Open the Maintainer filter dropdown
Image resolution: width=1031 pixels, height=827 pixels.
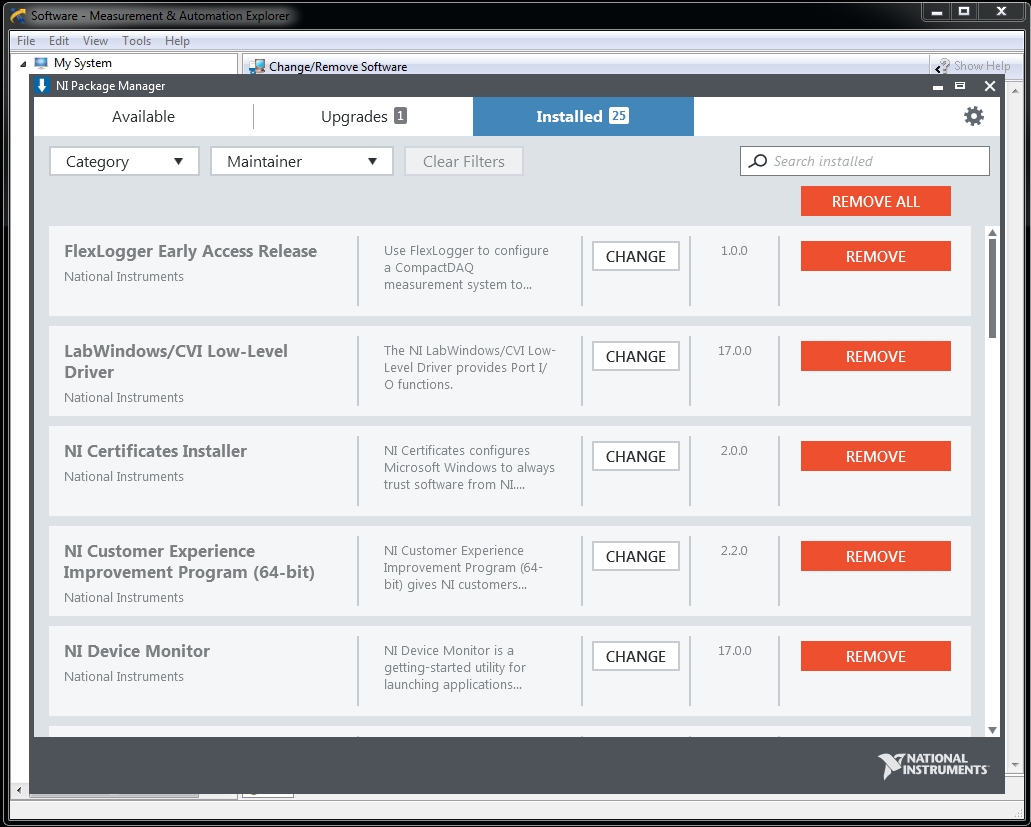tap(302, 161)
